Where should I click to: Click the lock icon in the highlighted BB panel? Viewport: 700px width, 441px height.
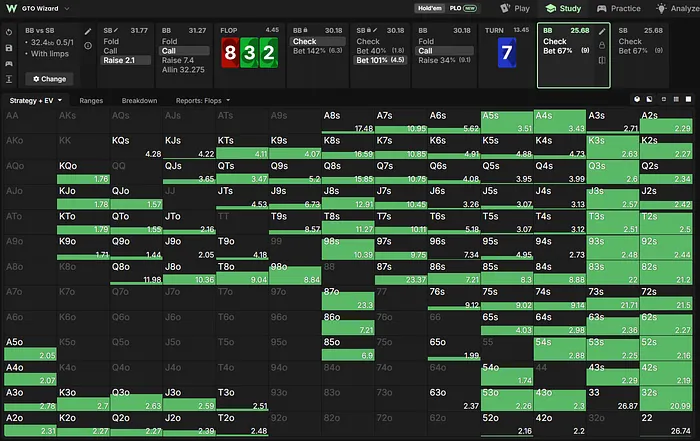(602, 46)
